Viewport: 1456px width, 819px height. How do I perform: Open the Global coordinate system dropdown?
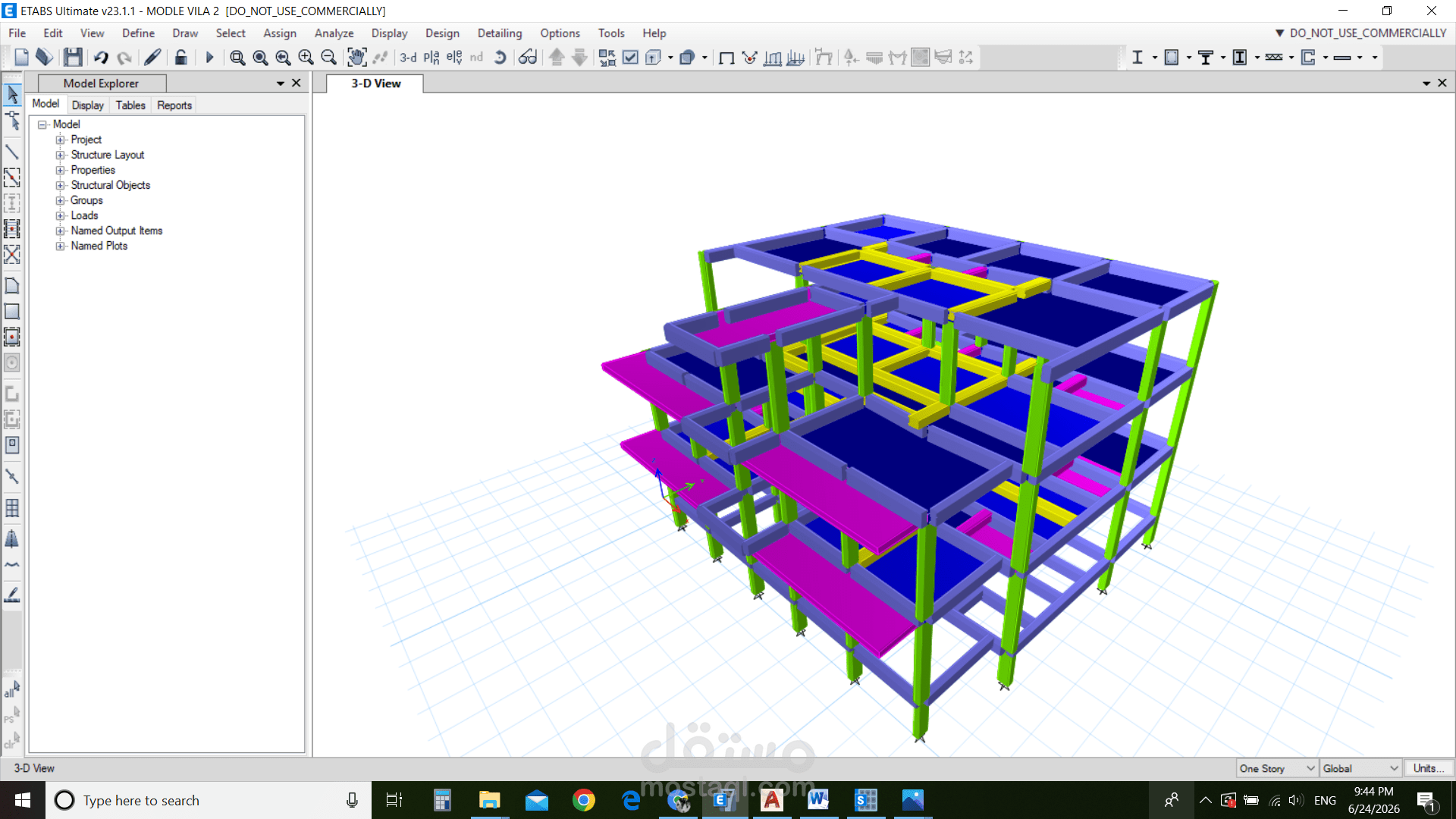tap(1360, 768)
